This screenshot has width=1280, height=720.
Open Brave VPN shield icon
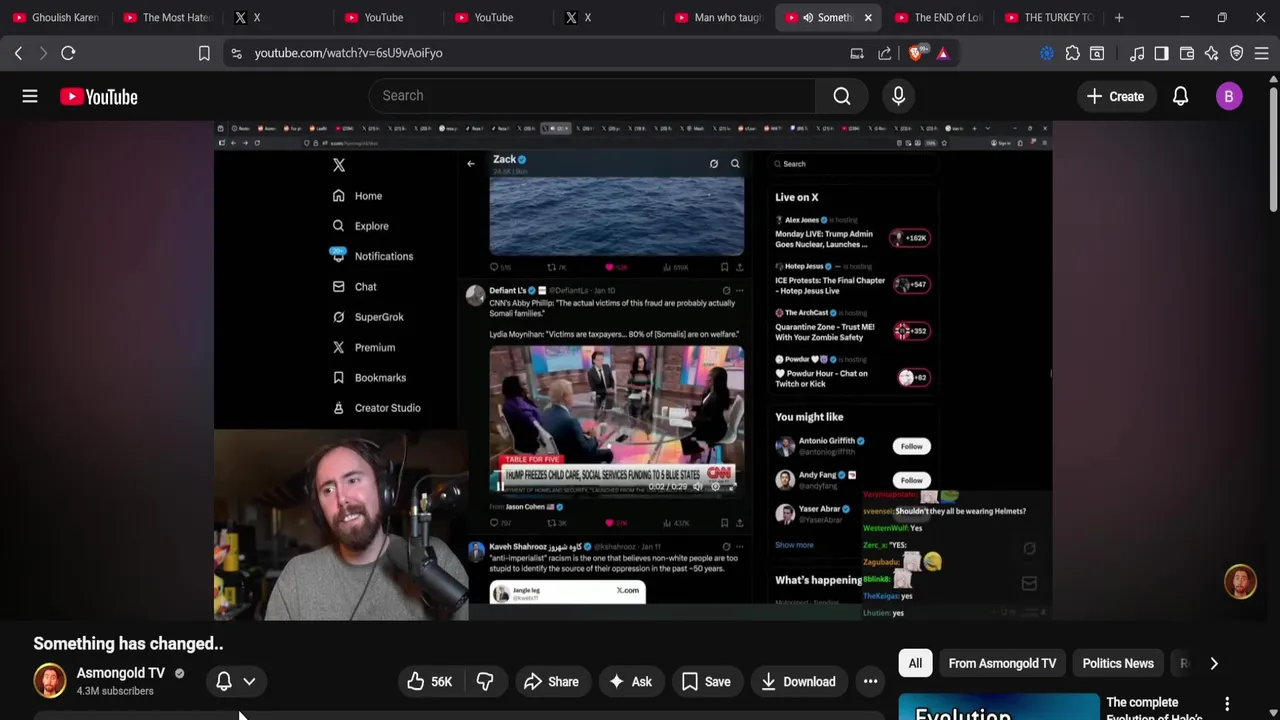pos(1237,53)
